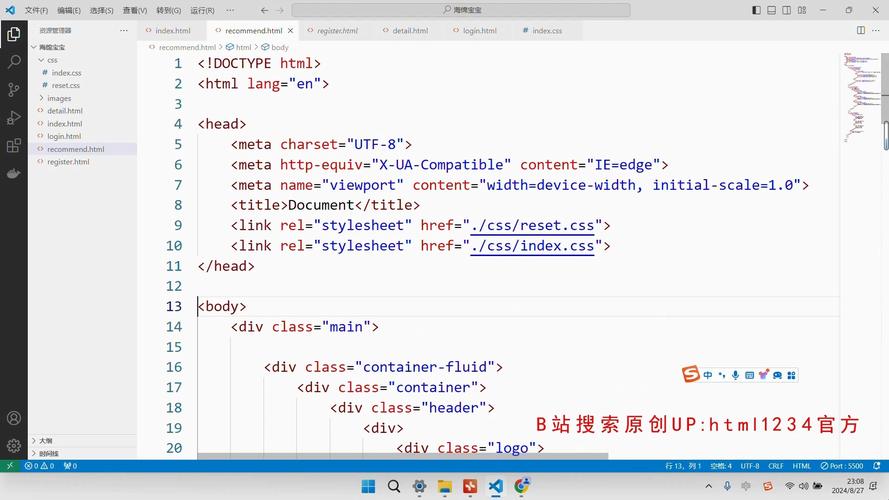
Task: Close the recommend.html tab
Action: tap(290, 31)
